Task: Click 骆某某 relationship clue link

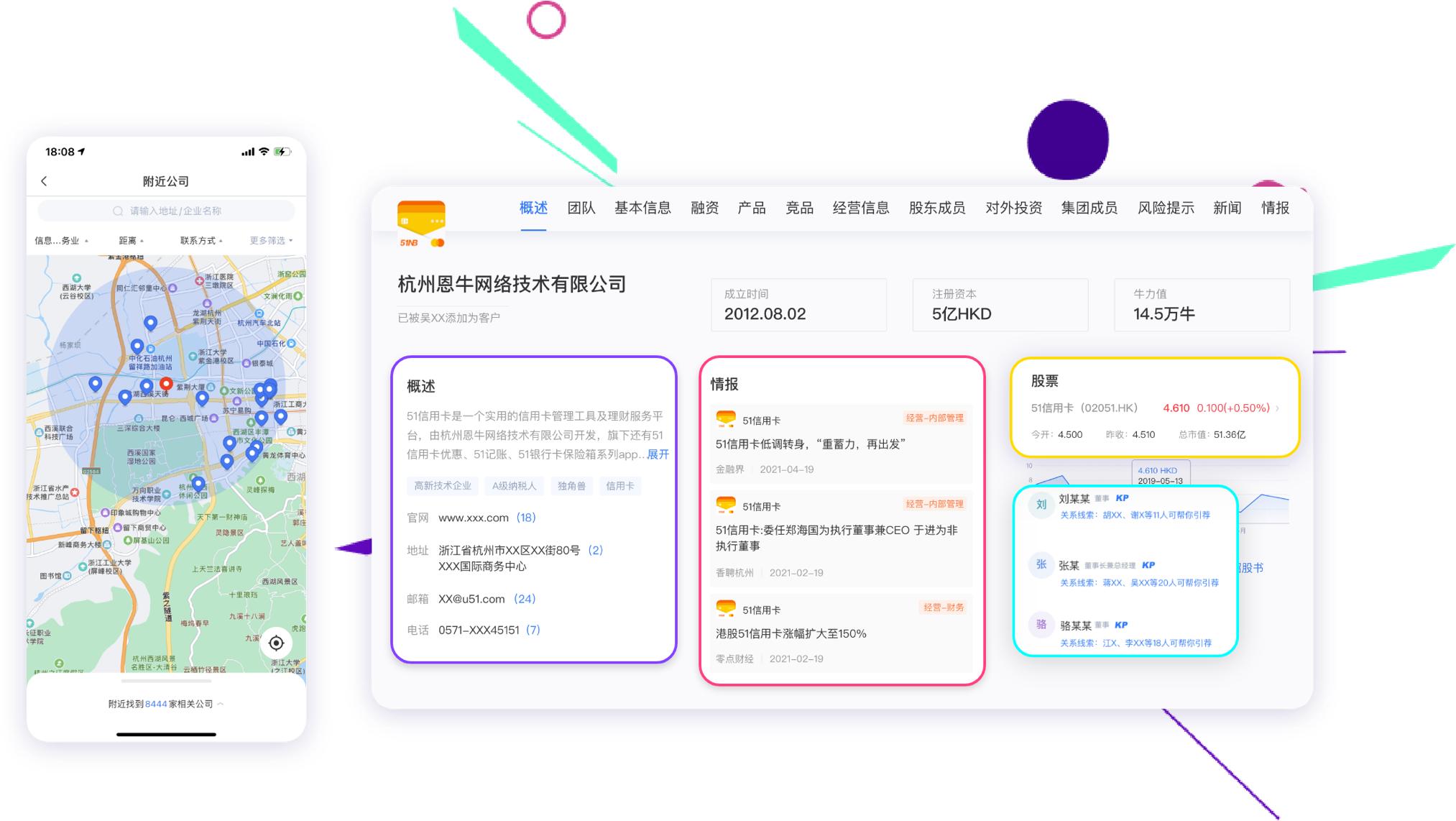Action: (1135, 643)
